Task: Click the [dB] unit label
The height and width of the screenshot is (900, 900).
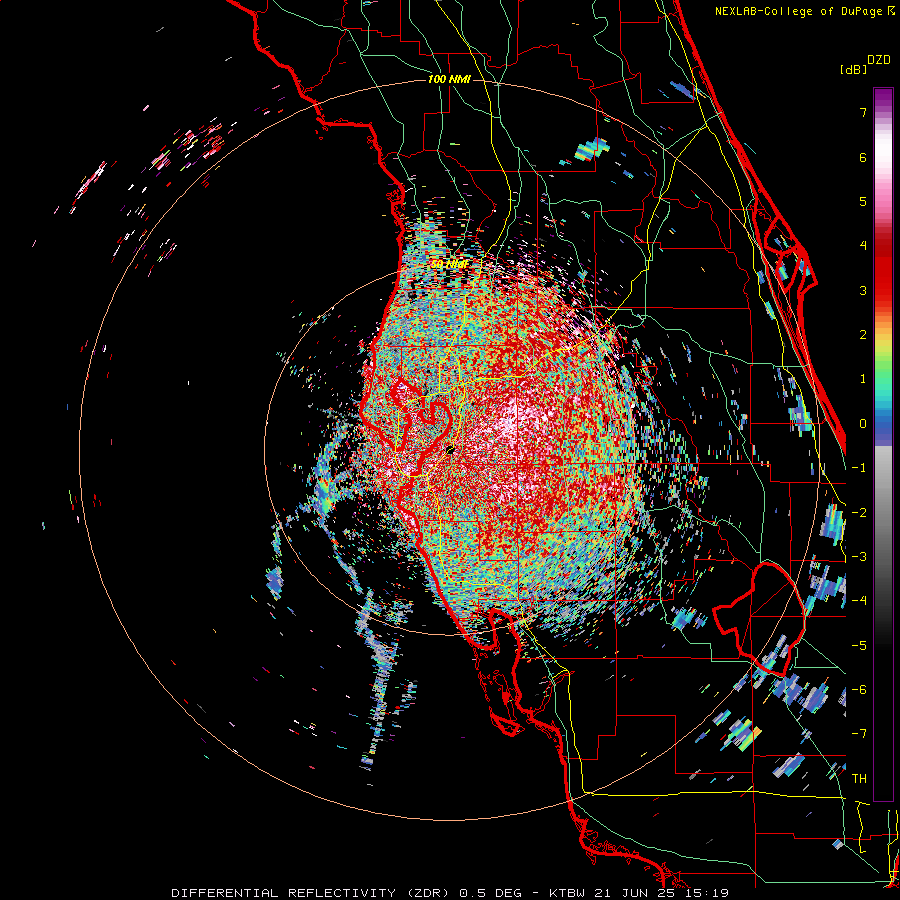Action: point(853,69)
